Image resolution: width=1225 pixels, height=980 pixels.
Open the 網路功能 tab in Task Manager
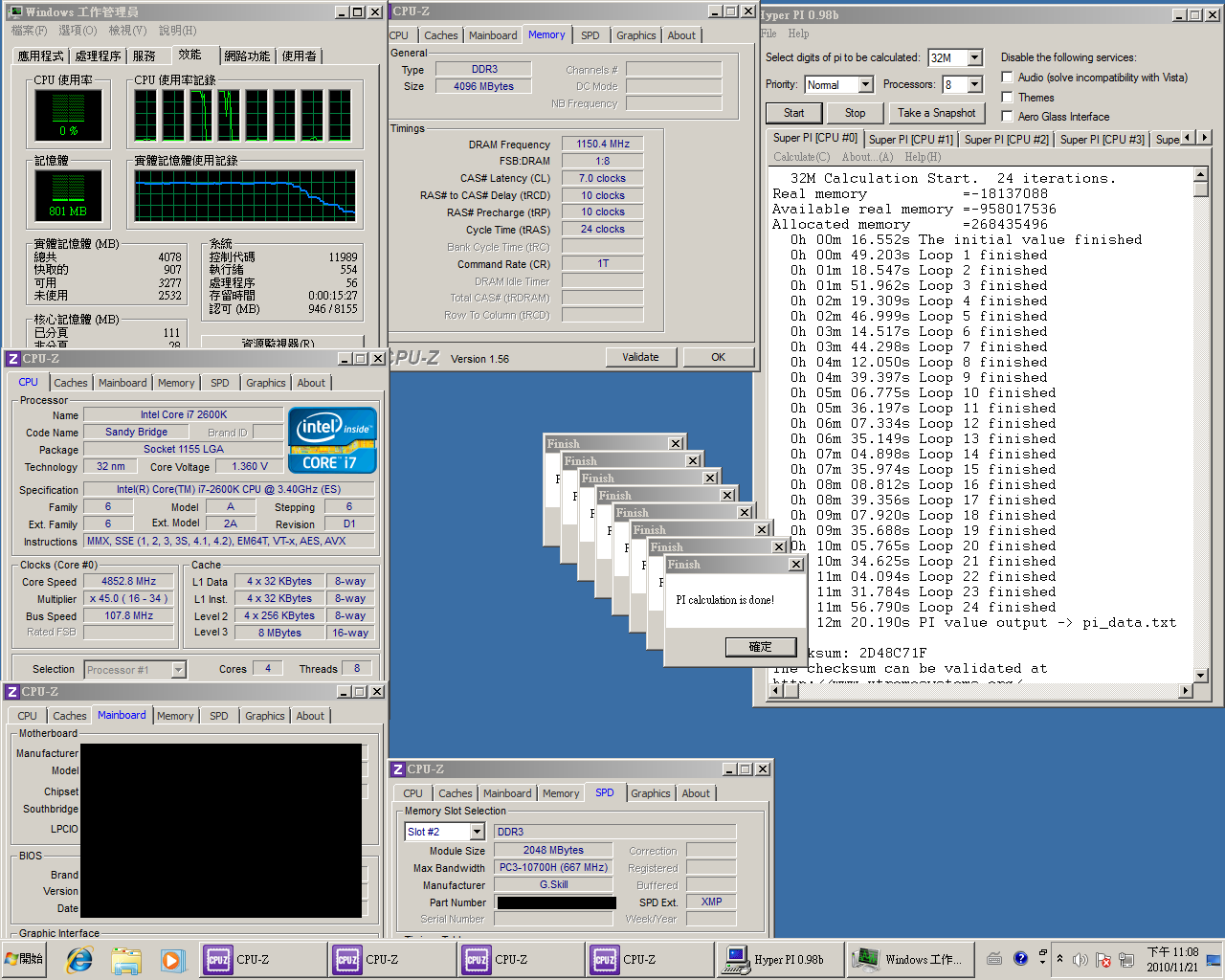point(247,56)
